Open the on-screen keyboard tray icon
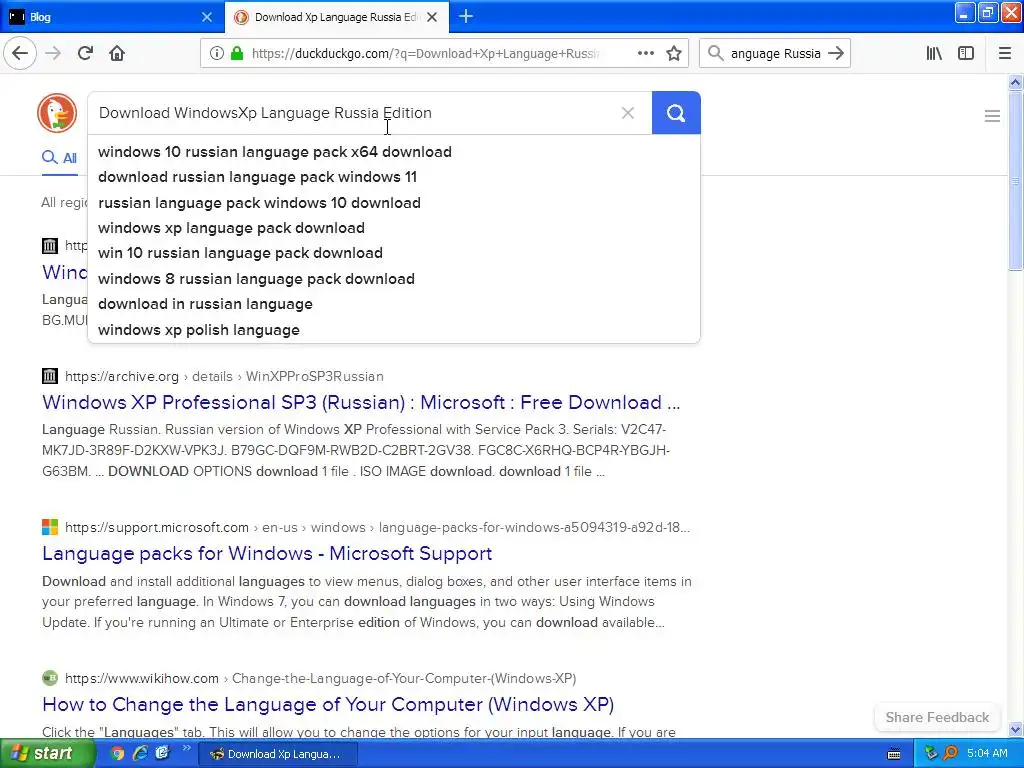Screen dimensions: 1024x768 pos(894,755)
